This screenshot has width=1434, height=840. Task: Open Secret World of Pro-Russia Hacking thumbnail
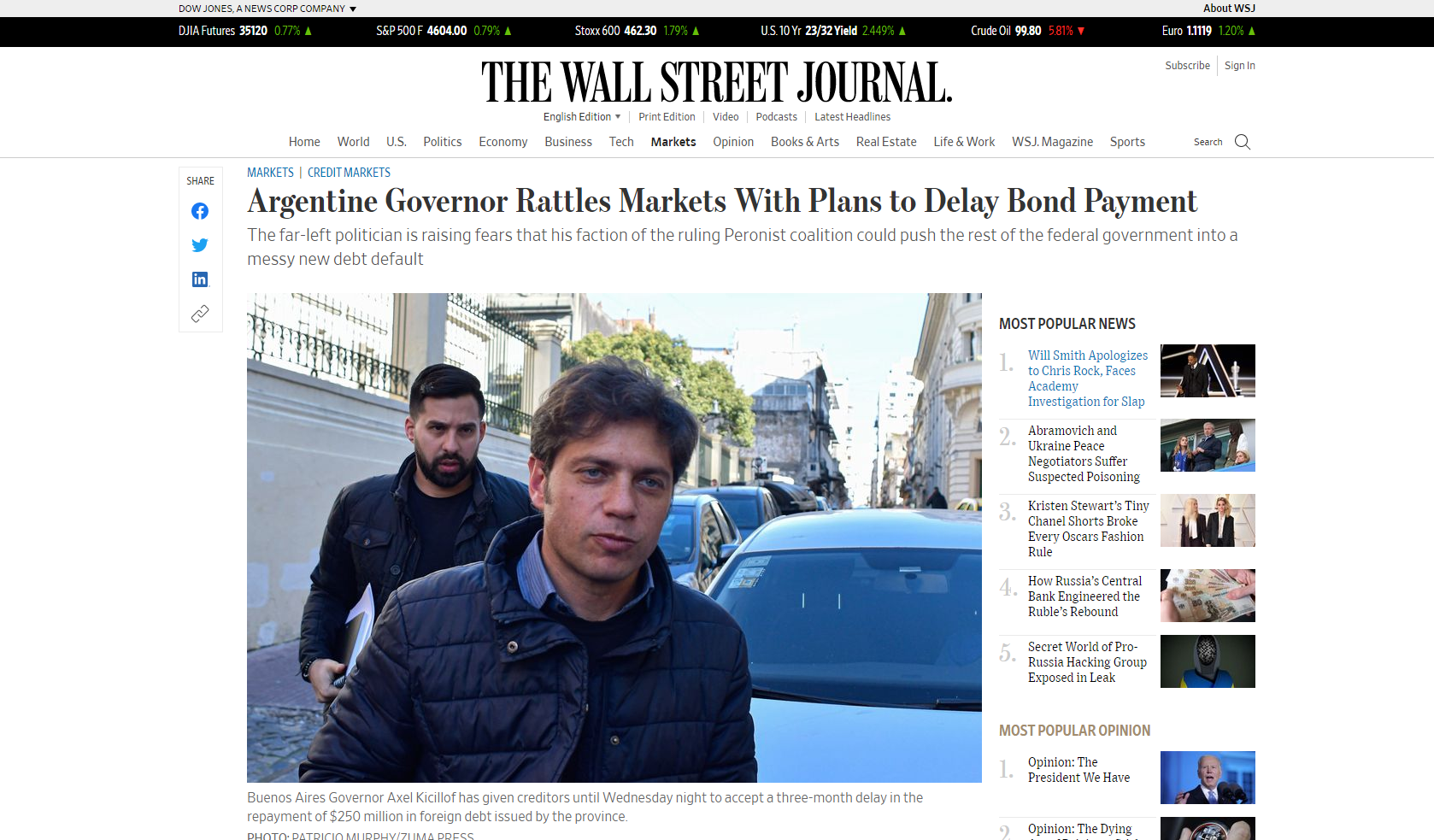click(x=1208, y=661)
